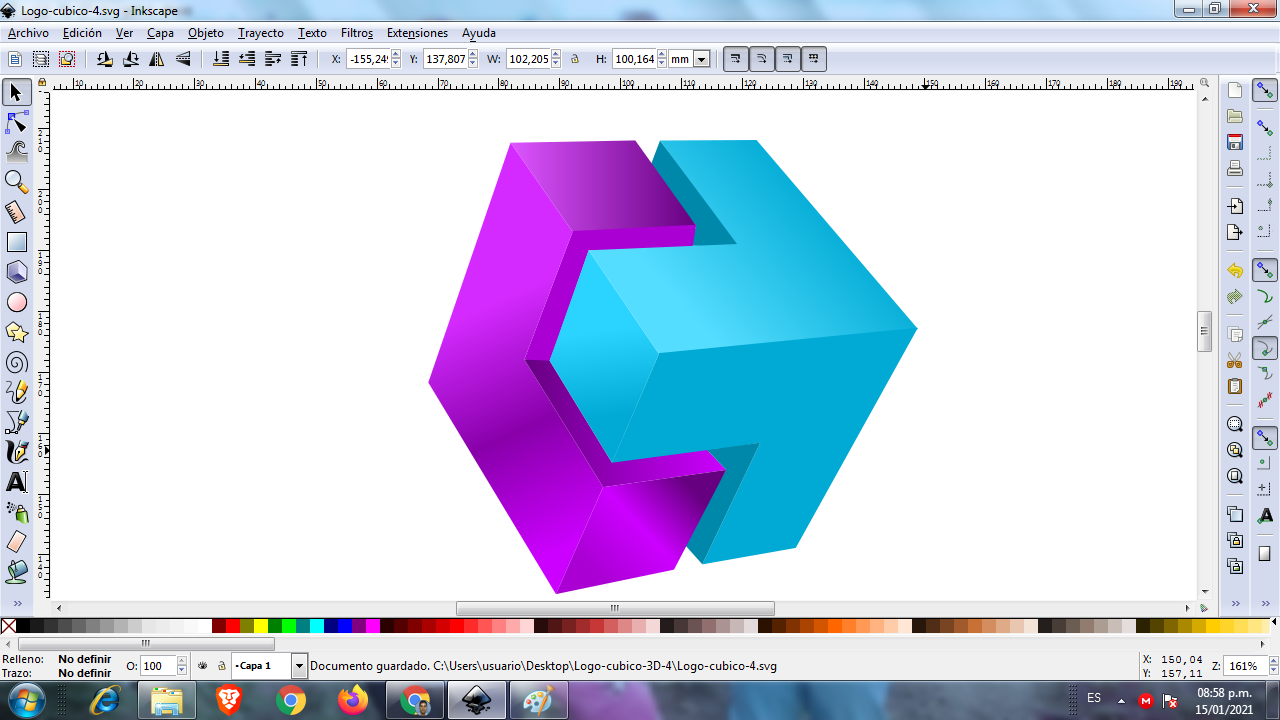The width and height of the screenshot is (1280, 720).
Task: Click Redo arrow in commands bar
Action: pyautogui.click(x=1235, y=297)
